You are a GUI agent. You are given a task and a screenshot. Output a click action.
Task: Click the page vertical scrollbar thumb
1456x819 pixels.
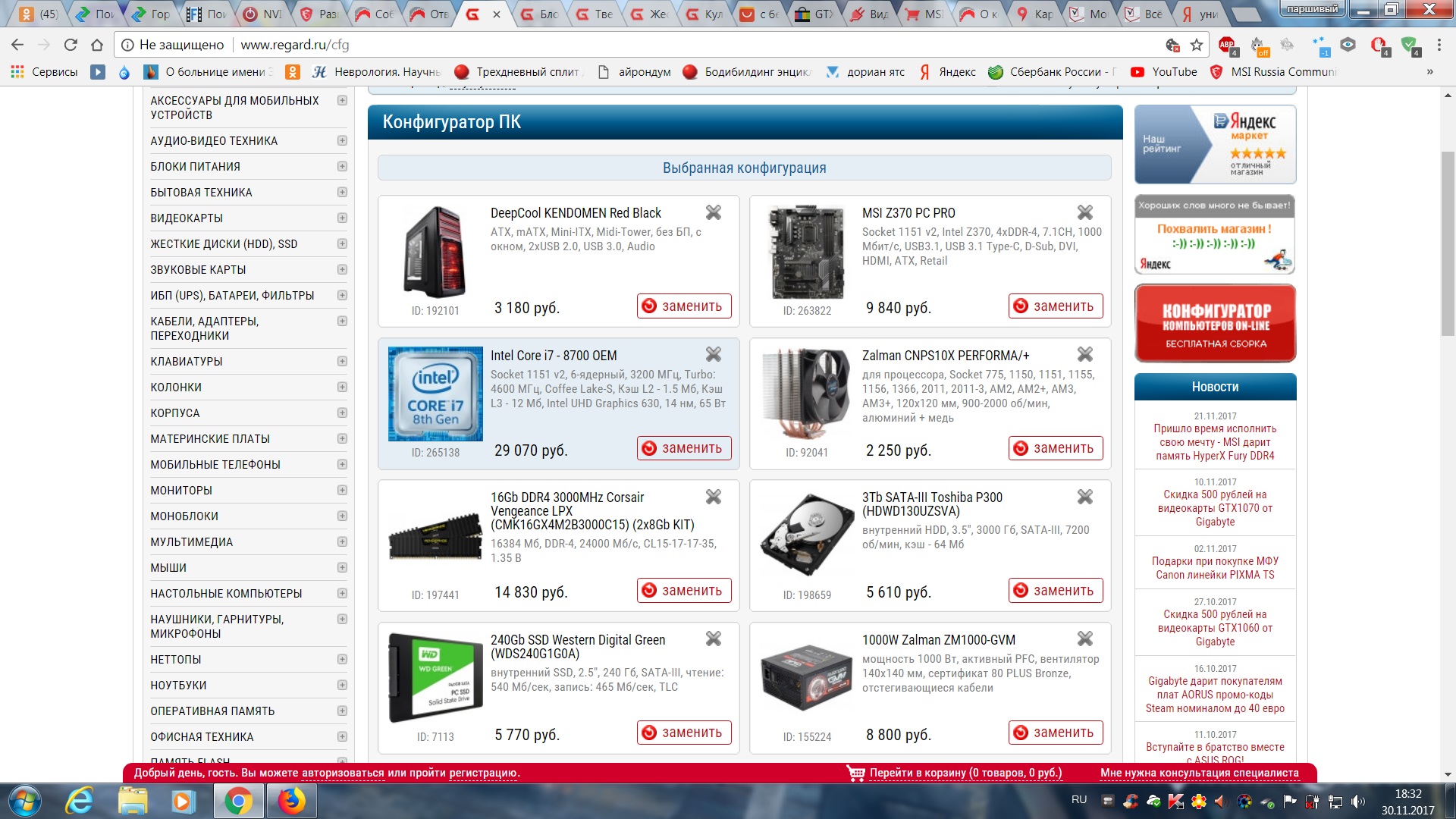pos(1448,243)
